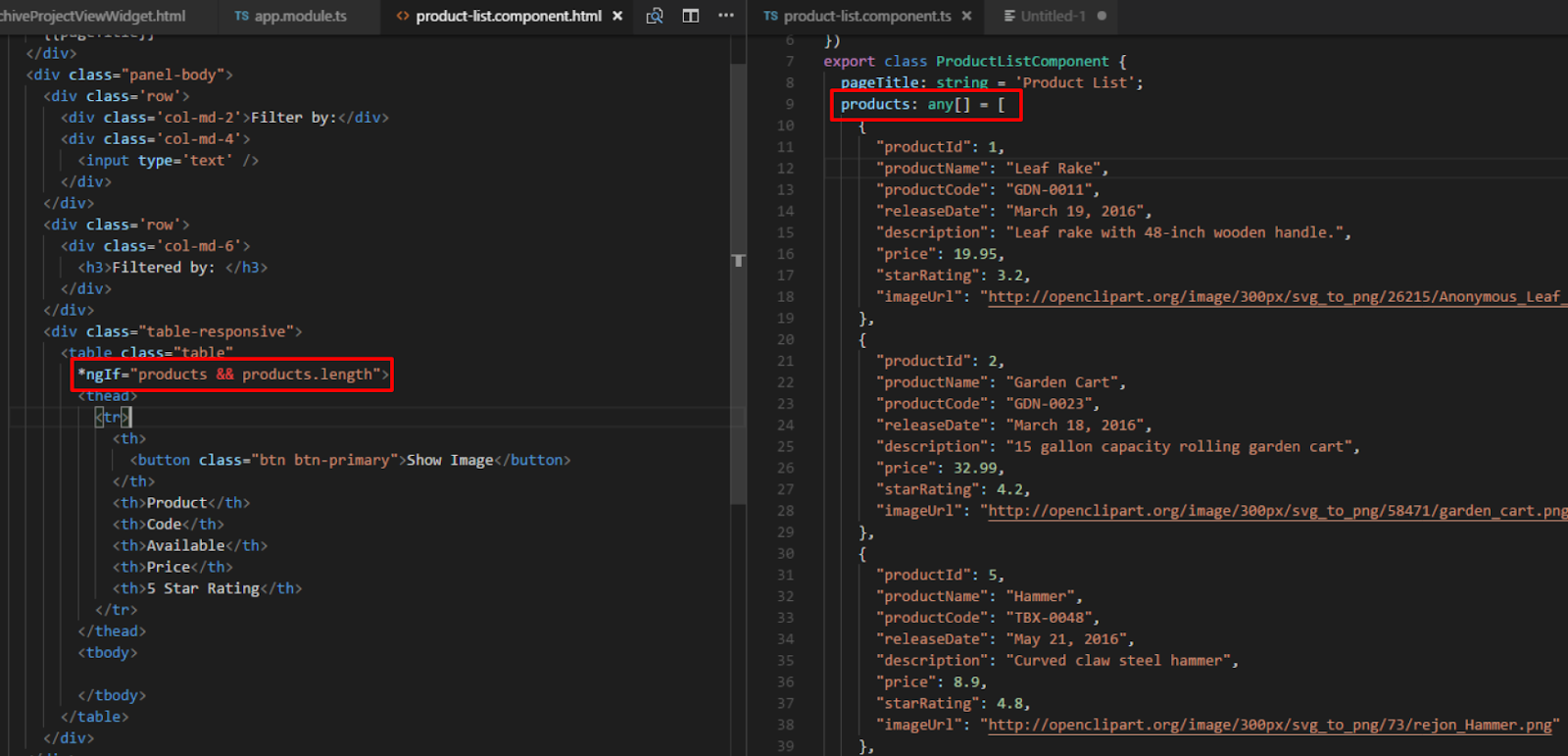Click line number 21 in the right gutter
This screenshot has height=756, width=1568.
785,361
